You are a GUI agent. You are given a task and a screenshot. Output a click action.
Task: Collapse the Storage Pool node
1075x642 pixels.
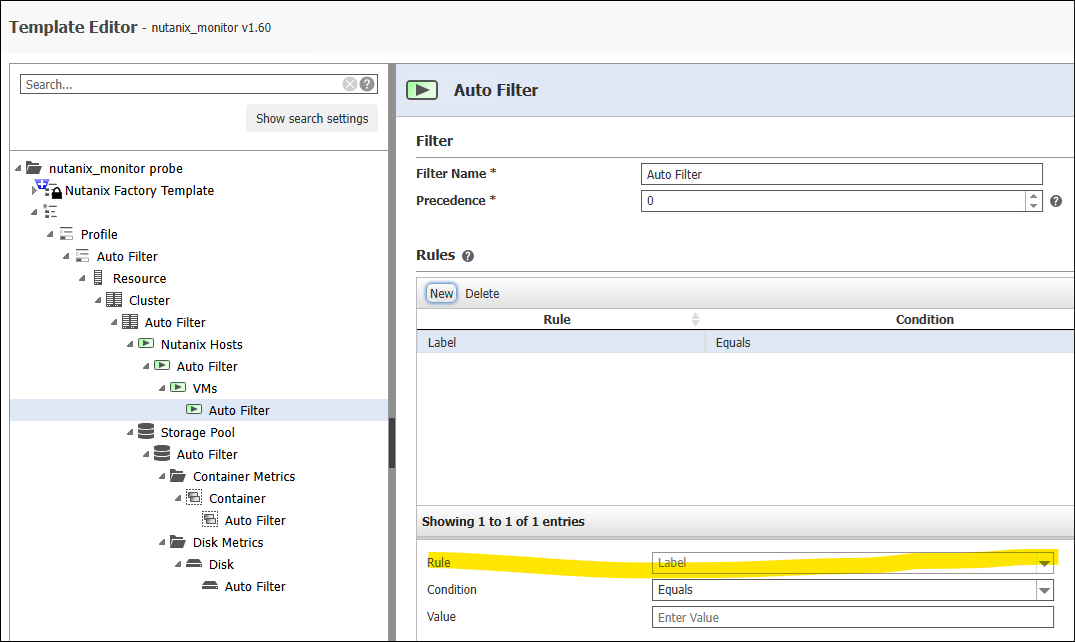[x=130, y=432]
